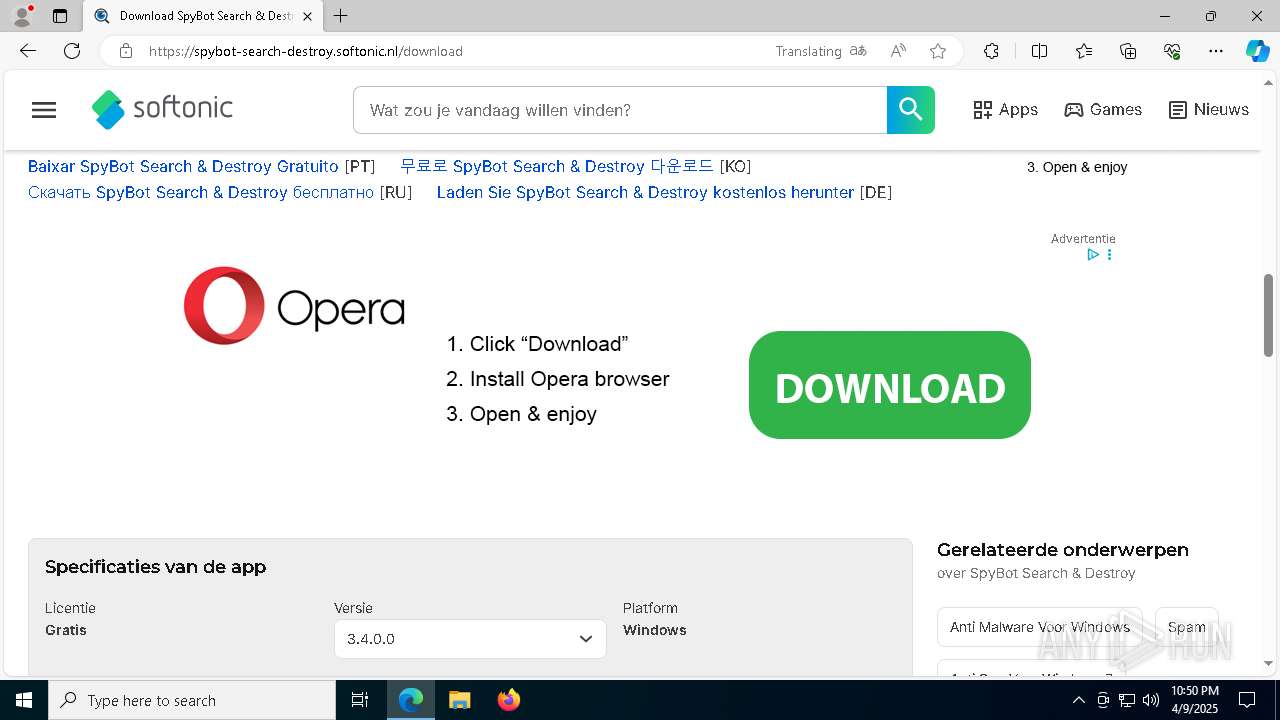Refresh the current page
The height and width of the screenshot is (720, 1280).
(x=72, y=51)
